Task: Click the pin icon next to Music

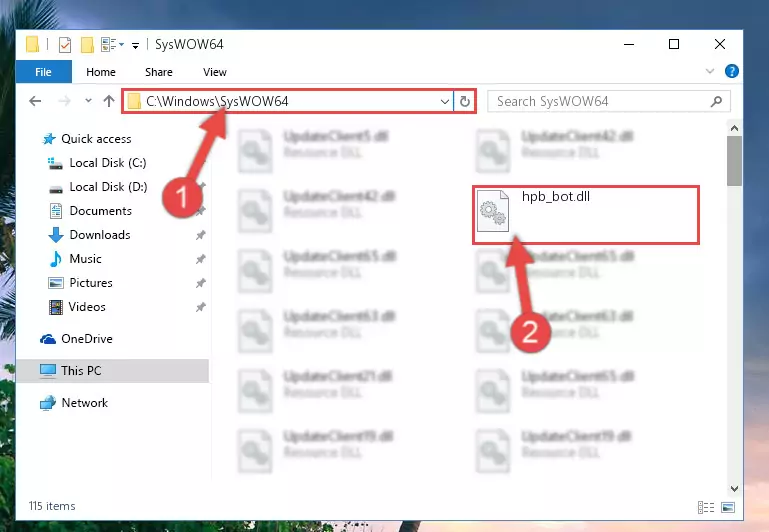Action: (201, 259)
